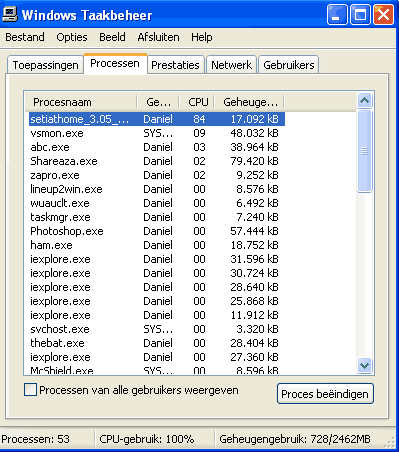The image size is (399, 452).
Task: Enable Processen van alle gebruikers weergeven checkbox
Action: (30, 390)
